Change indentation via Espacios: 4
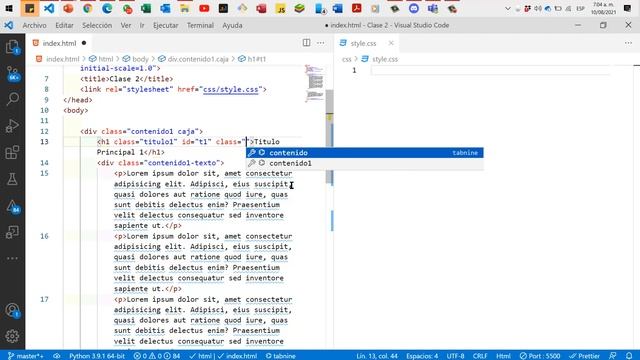Image resolution: width=640 pixels, height=360 pixels. (422, 356)
